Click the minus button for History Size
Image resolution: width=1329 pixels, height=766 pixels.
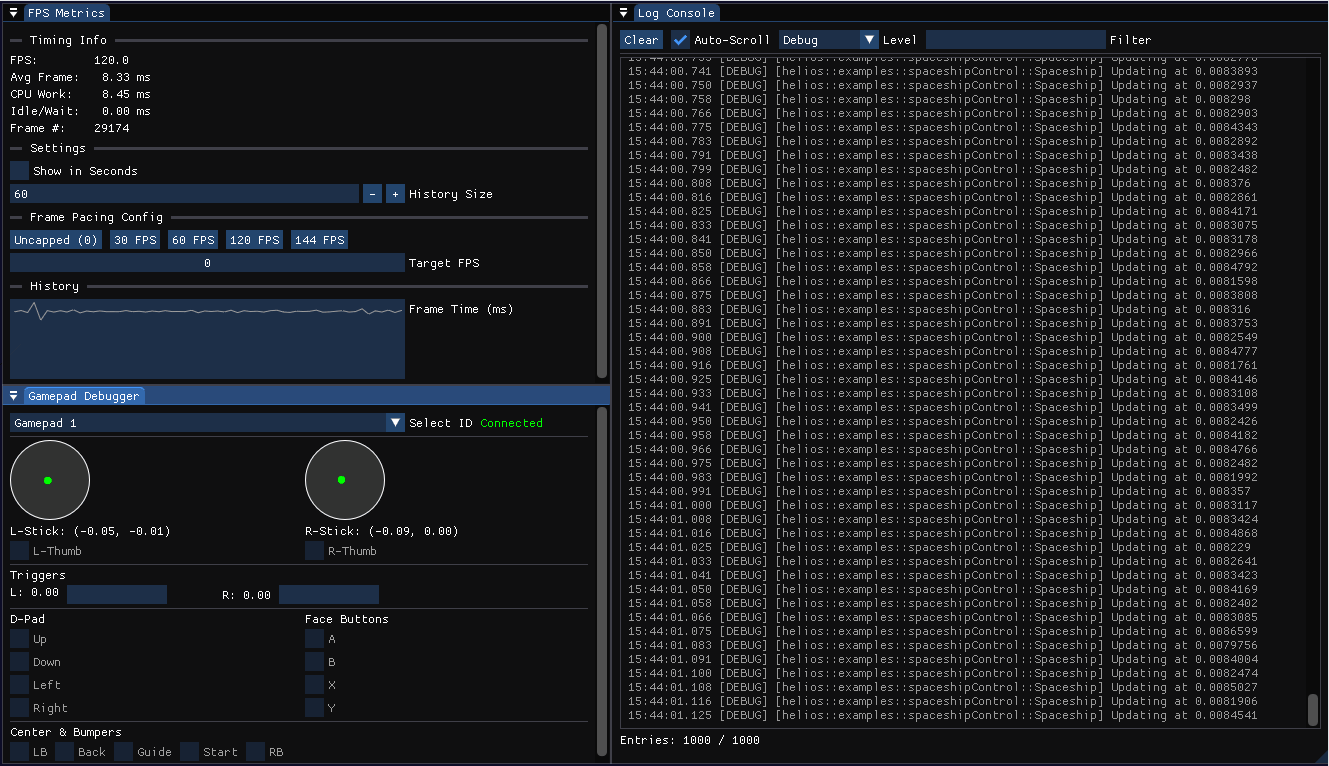pos(372,194)
